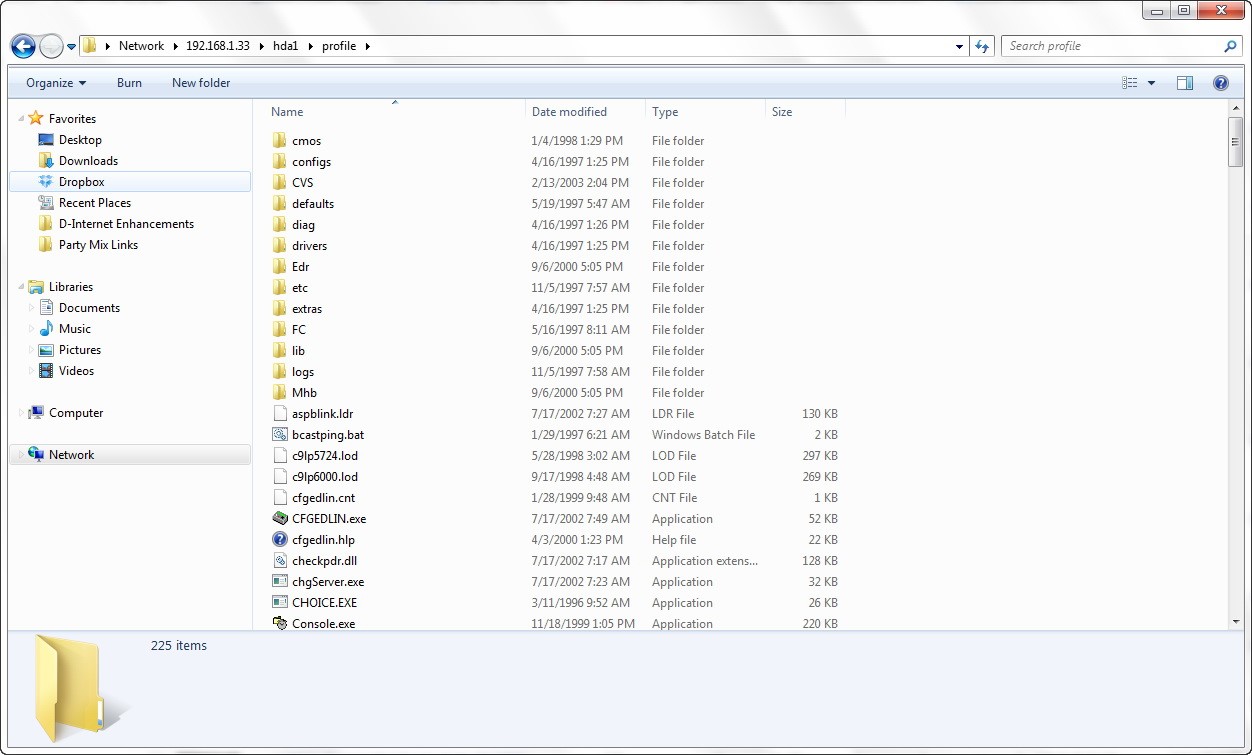Toggle the preview pane icon
This screenshot has height=755, width=1252.
1185,83
